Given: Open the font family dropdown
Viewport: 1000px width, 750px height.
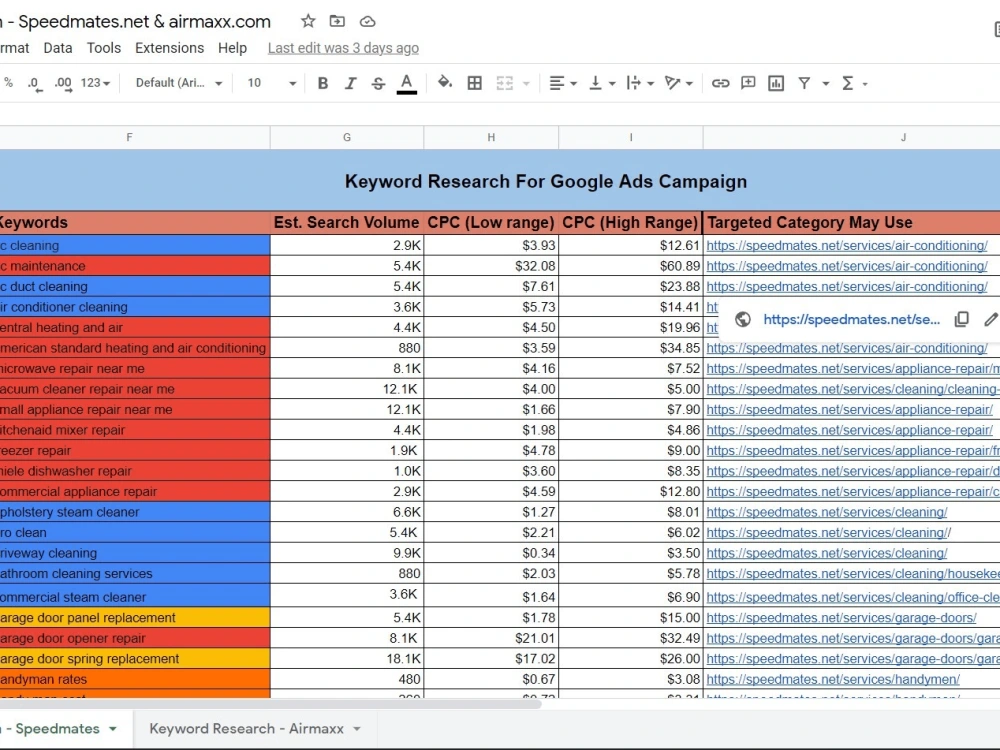Looking at the screenshot, I should click(x=179, y=83).
